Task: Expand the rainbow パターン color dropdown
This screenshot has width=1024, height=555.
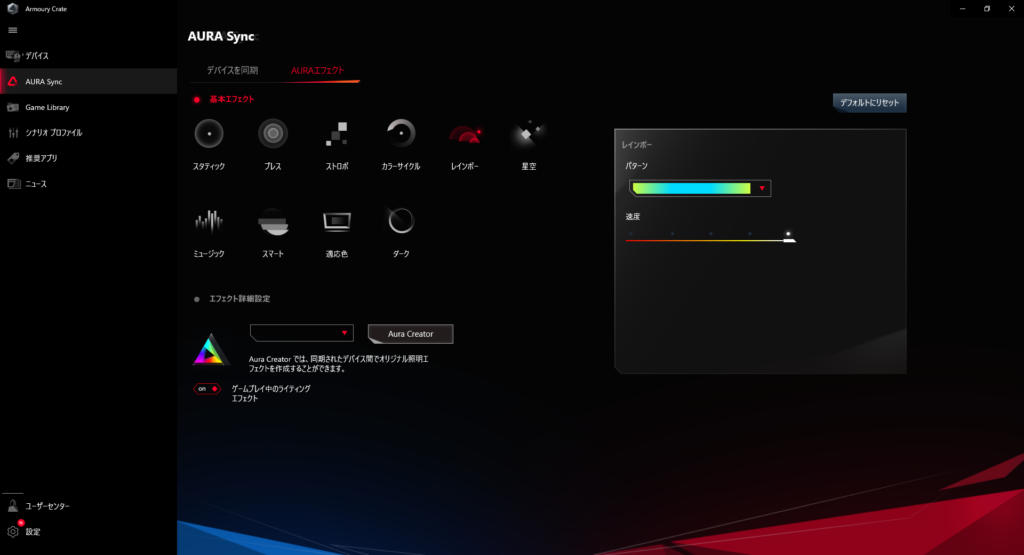Action: click(x=700, y=188)
